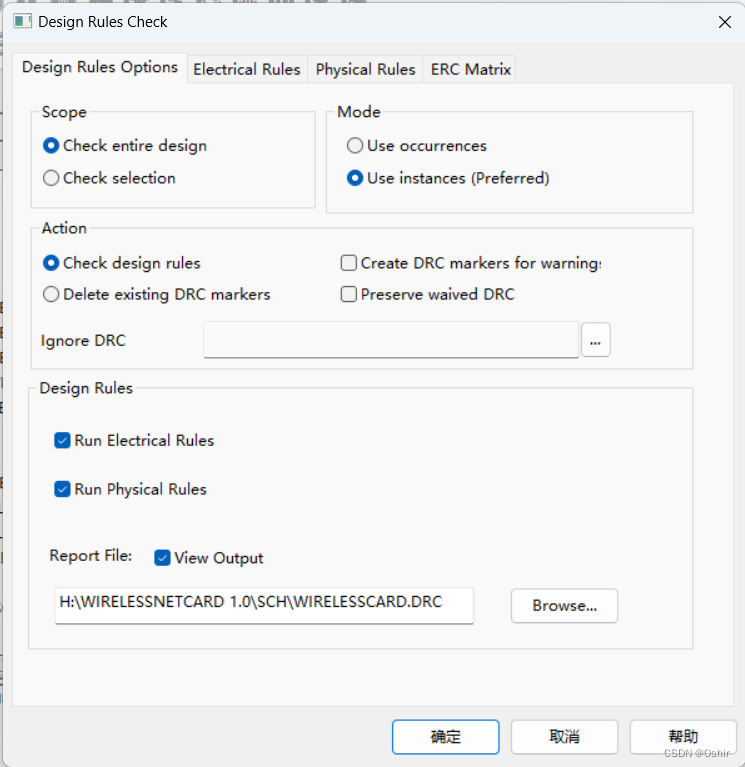Select Use instances (Preferred) mode
This screenshot has height=767, width=745.
click(x=355, y=179)
